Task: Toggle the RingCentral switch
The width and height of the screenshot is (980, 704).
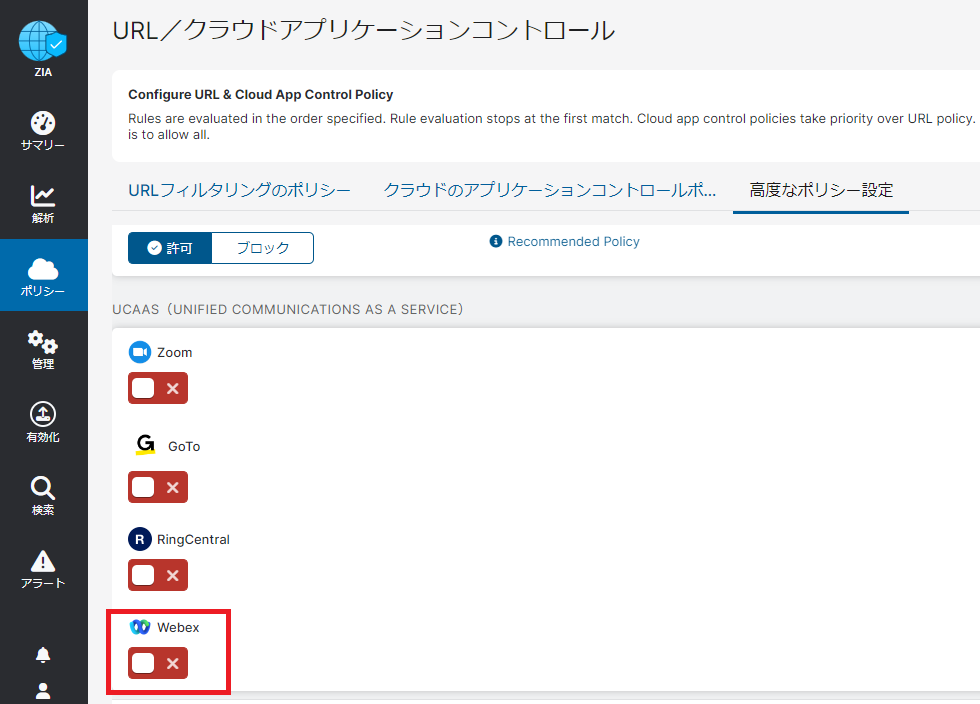Action: pos(158,575)
